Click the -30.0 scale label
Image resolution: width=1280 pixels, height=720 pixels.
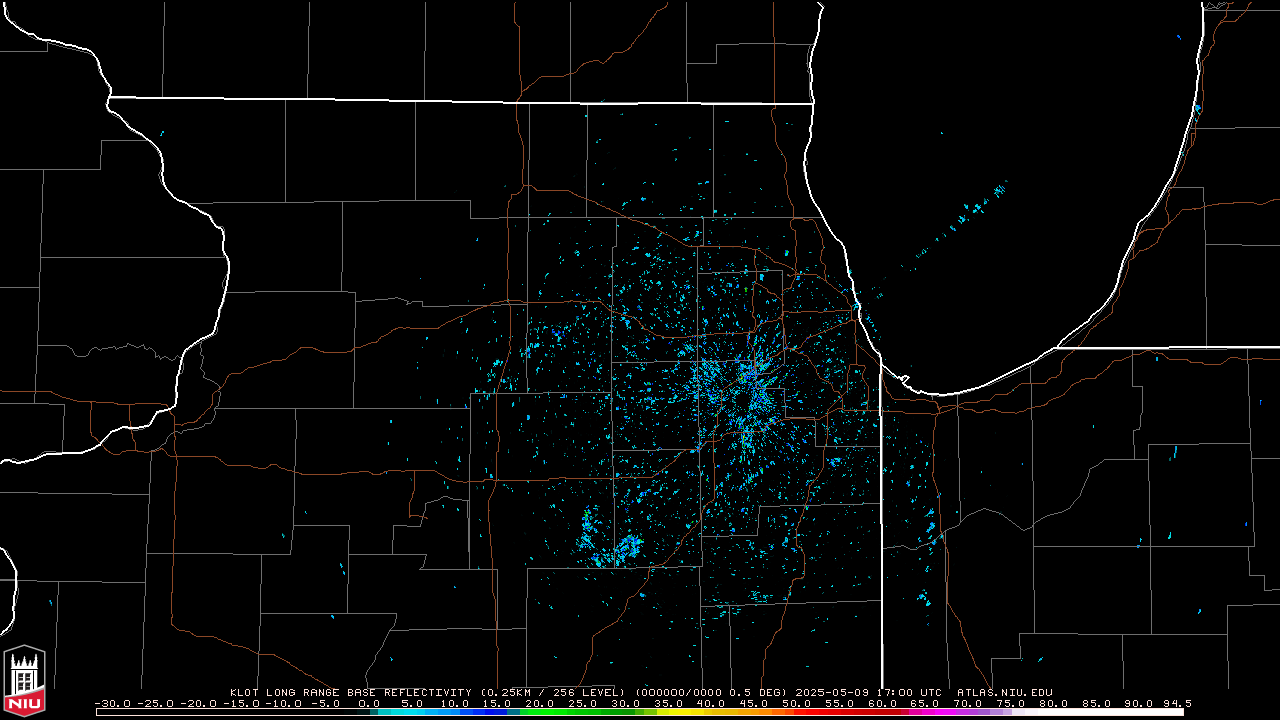[112, 703]
